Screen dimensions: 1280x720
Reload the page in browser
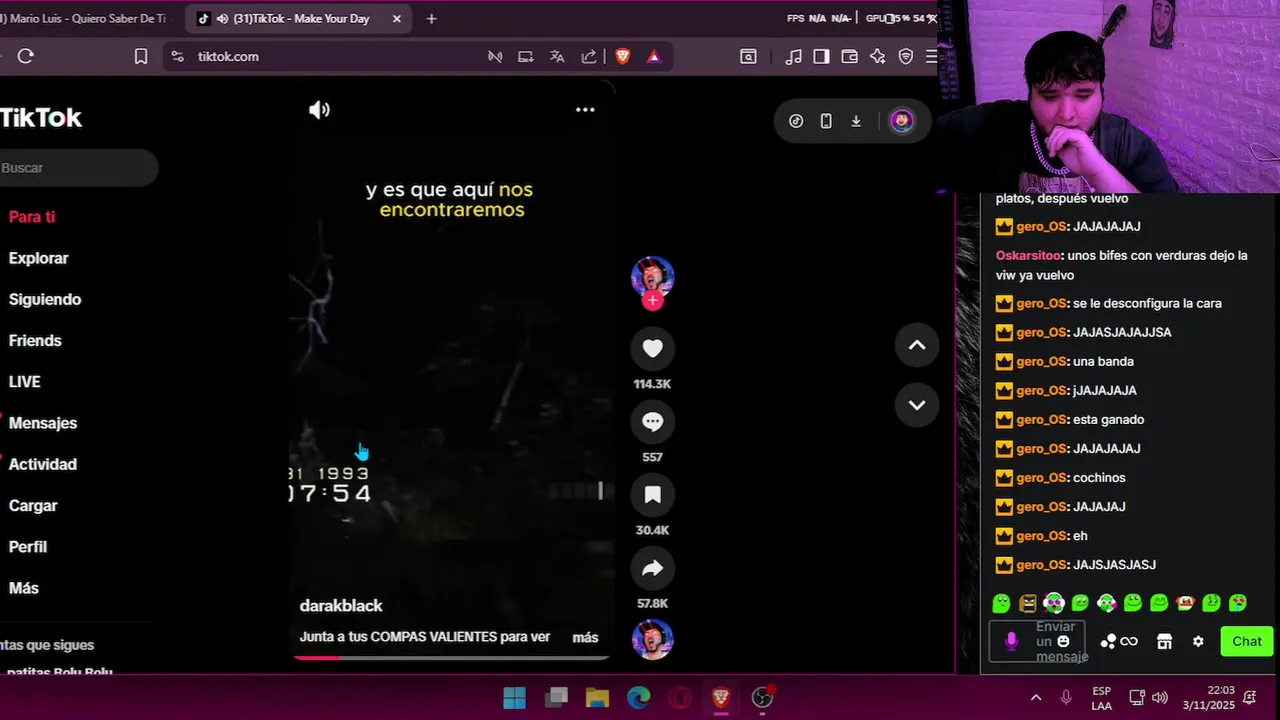click(26, 56)
